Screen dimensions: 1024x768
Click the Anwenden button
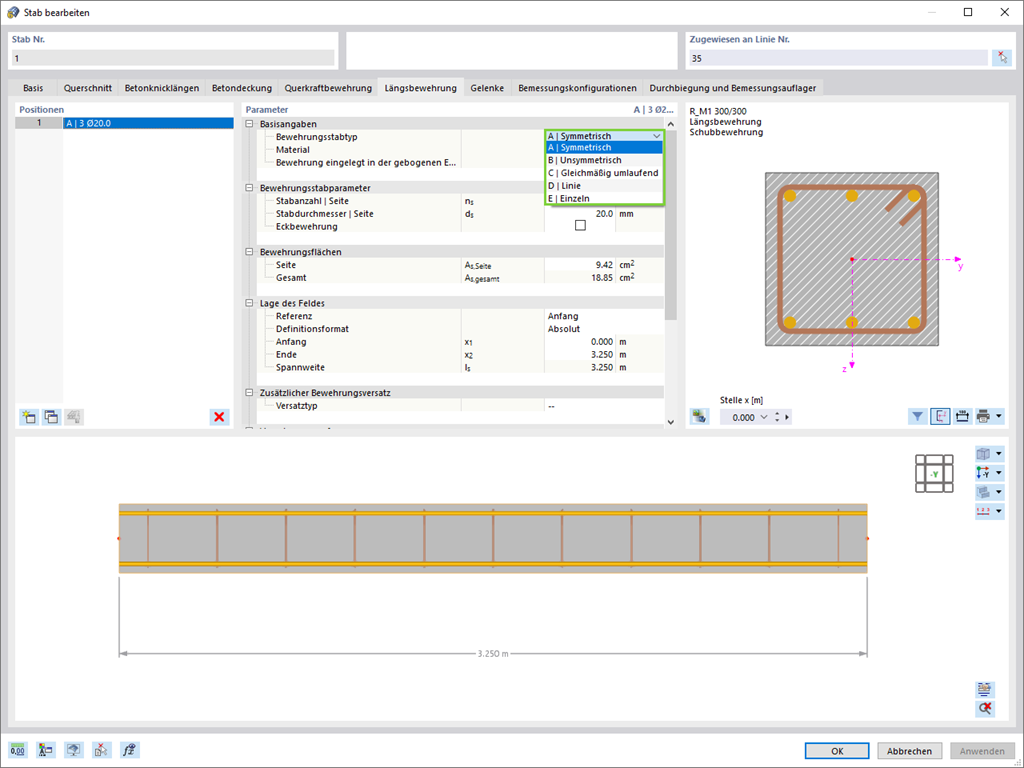(x=982, y=751)
